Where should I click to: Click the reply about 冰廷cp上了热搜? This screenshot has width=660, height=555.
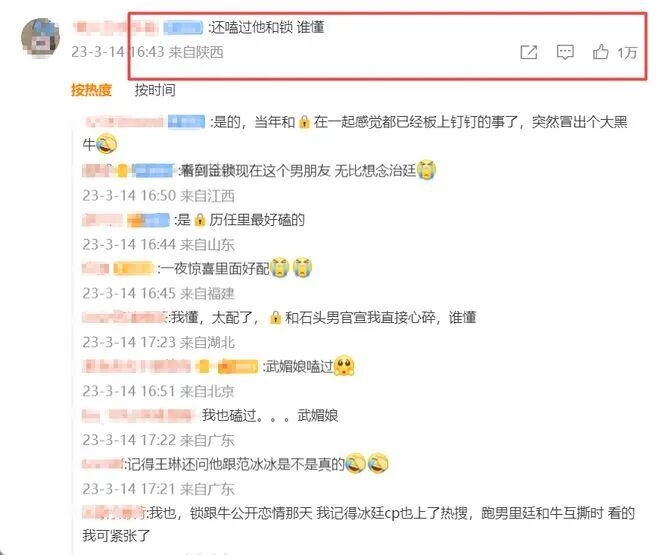(x=359, y=524)
